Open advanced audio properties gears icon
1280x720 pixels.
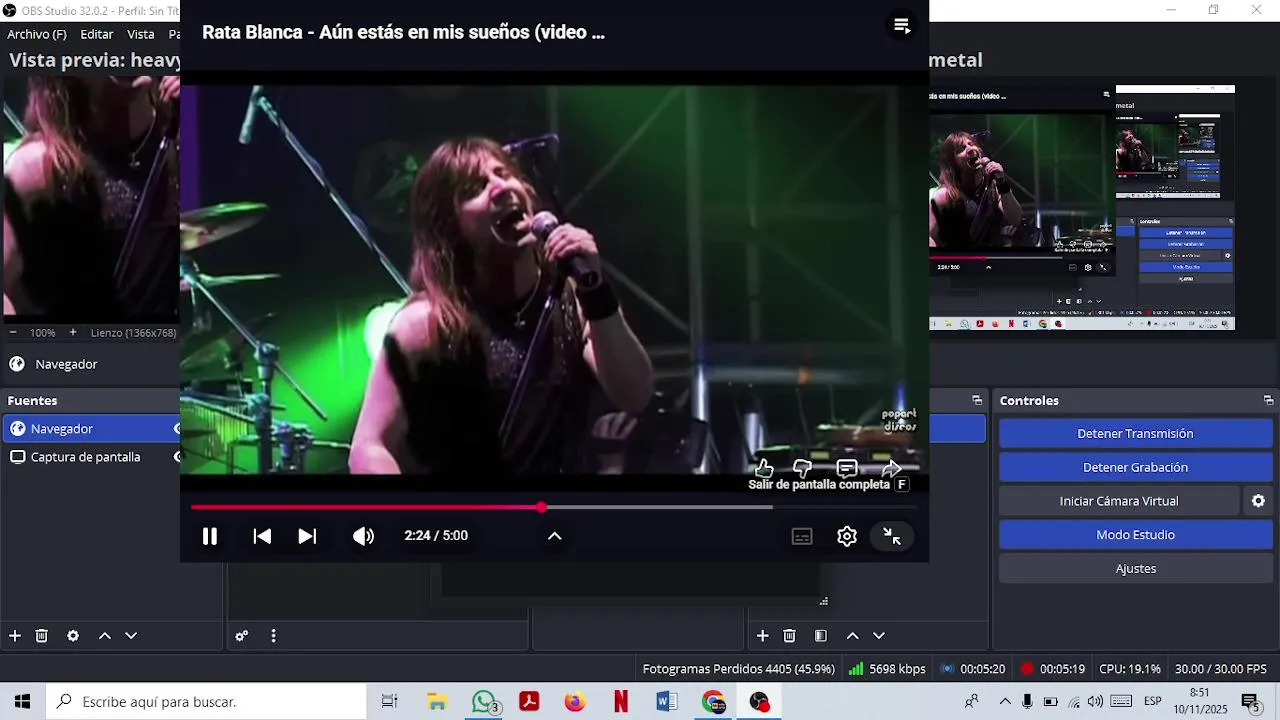click(241, 636)
